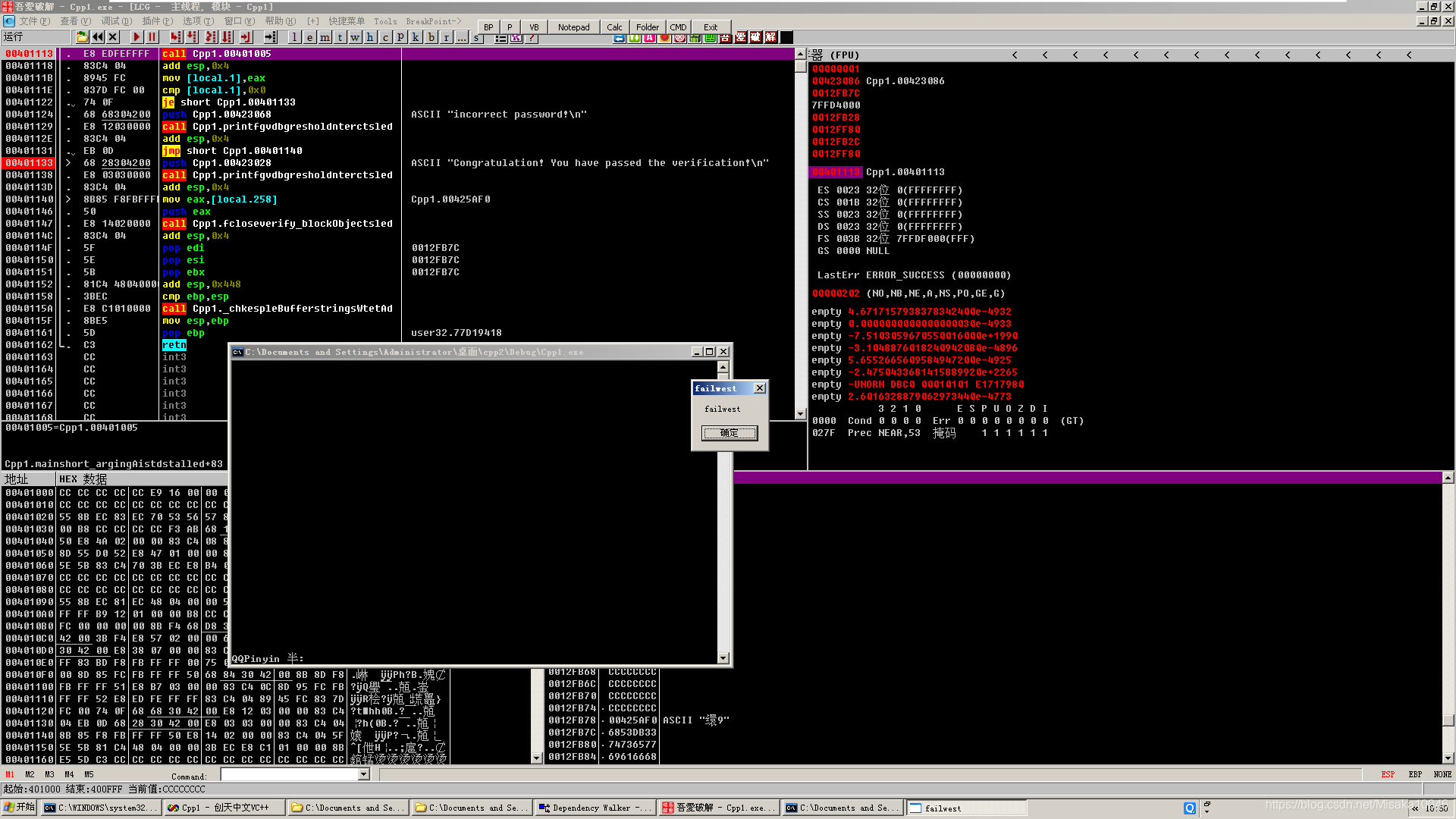This screenshot has height=819, width=1456.
Task: Click the VB shortcut button
Action: click(534, 27)
